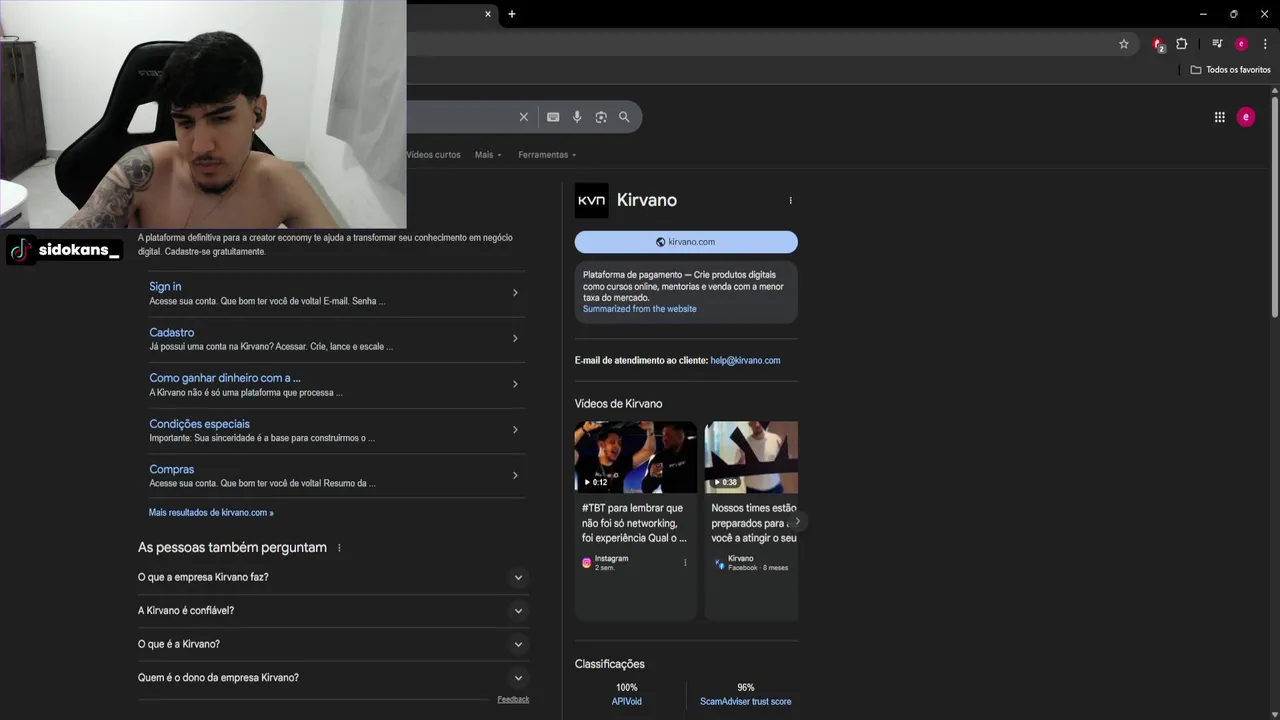
Task: Open the Compras sitelink
Action: pyautogui.click(x=172, y=469)
